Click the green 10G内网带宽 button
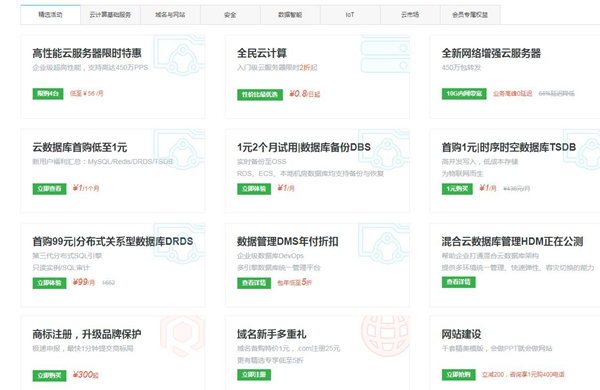Screen dimensions: 600x390 tap(464, 93)
